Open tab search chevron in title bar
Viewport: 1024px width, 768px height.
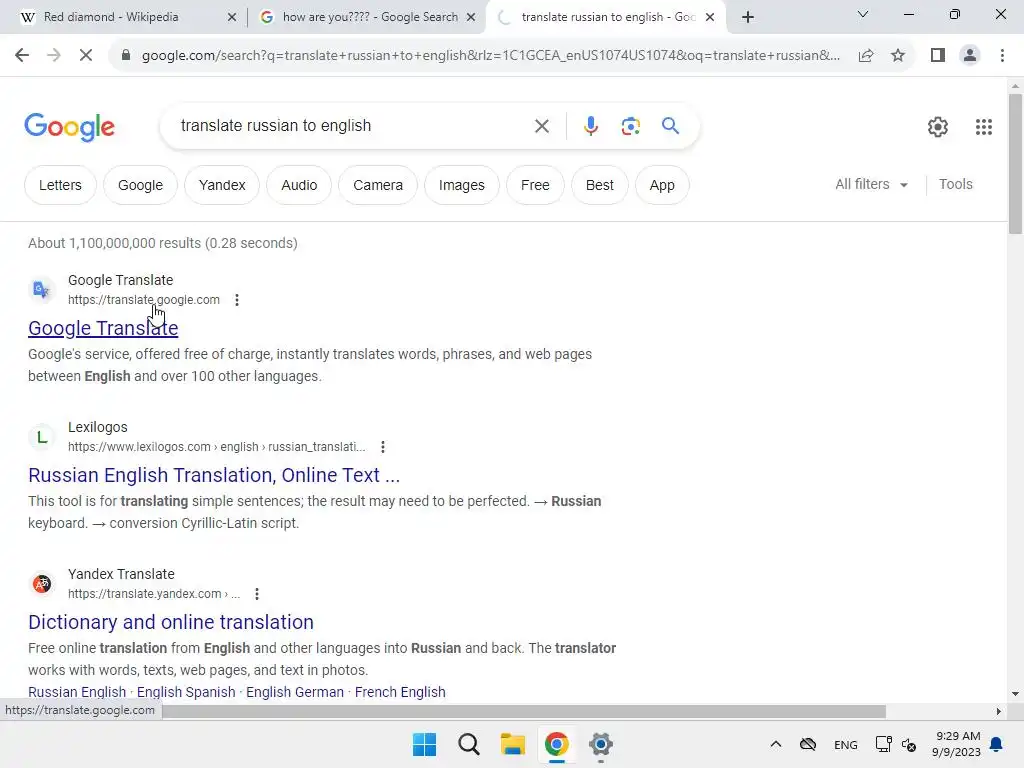click(863, 14)
